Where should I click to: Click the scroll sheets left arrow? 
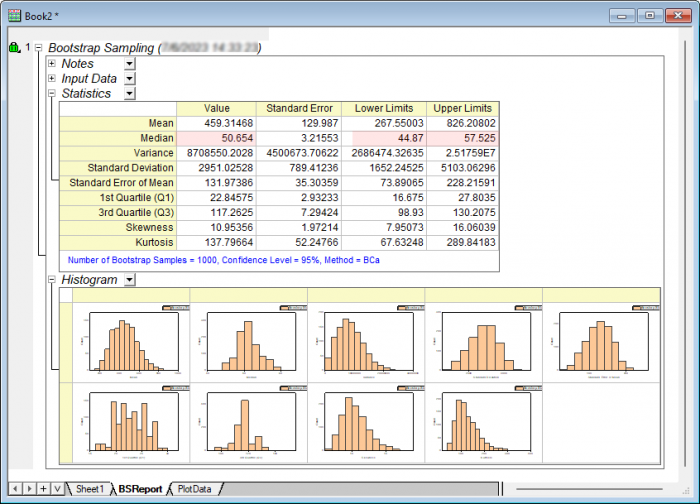coord(14,488)
